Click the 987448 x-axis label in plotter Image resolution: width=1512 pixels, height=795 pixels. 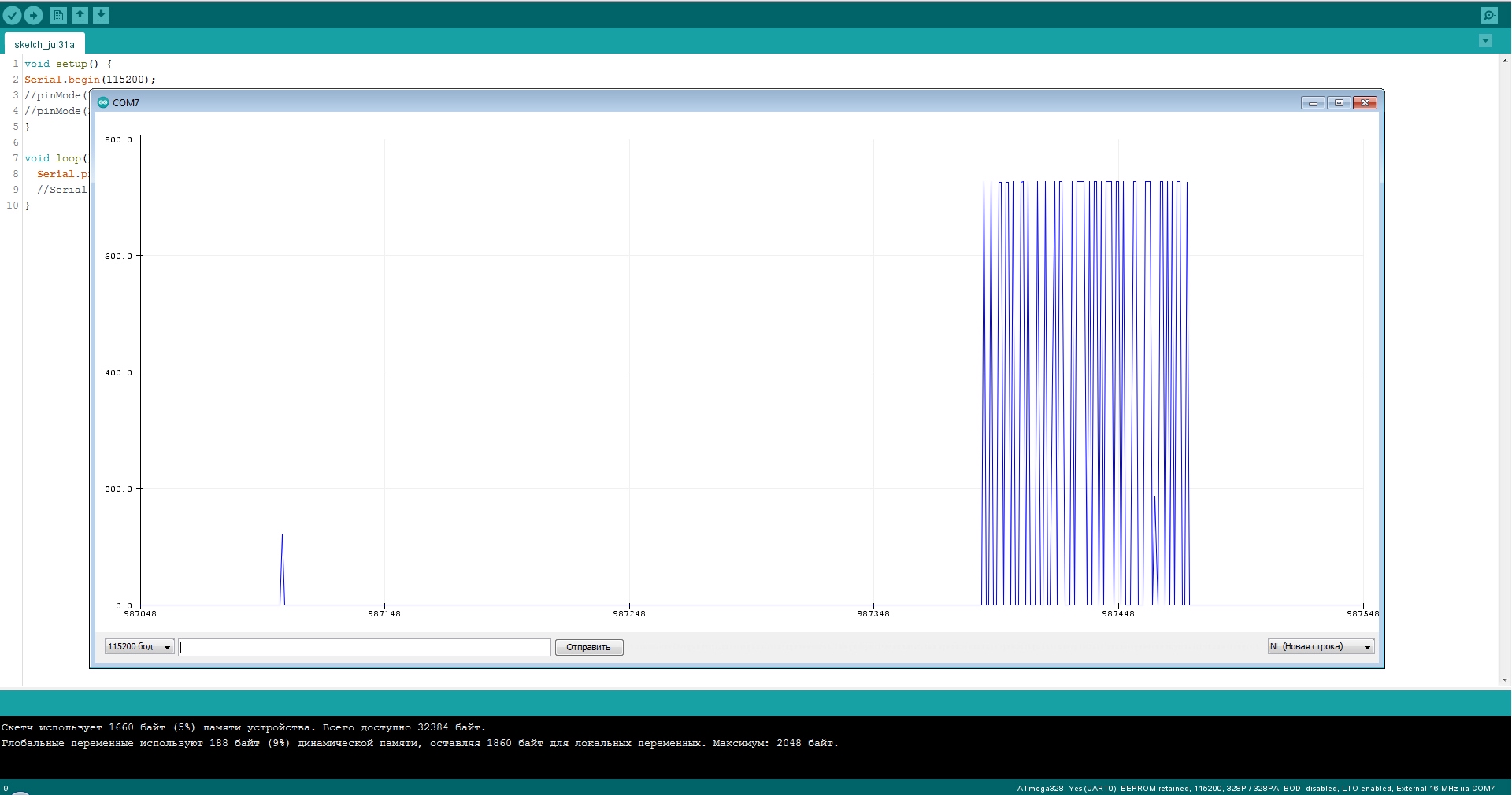pos(1118,614)
